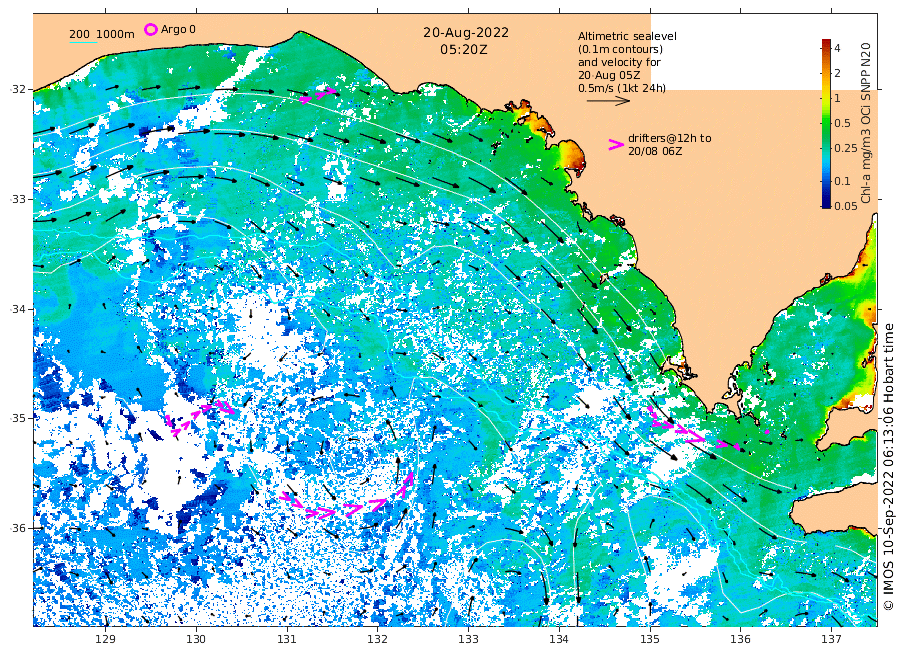Click latitude axis label -32

17,90
